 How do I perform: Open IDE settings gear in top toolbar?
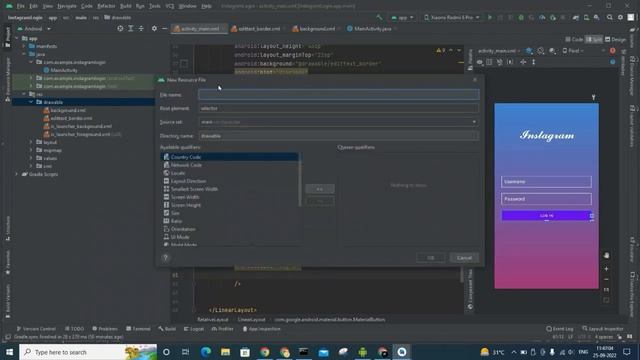click(x=620, y=18)
